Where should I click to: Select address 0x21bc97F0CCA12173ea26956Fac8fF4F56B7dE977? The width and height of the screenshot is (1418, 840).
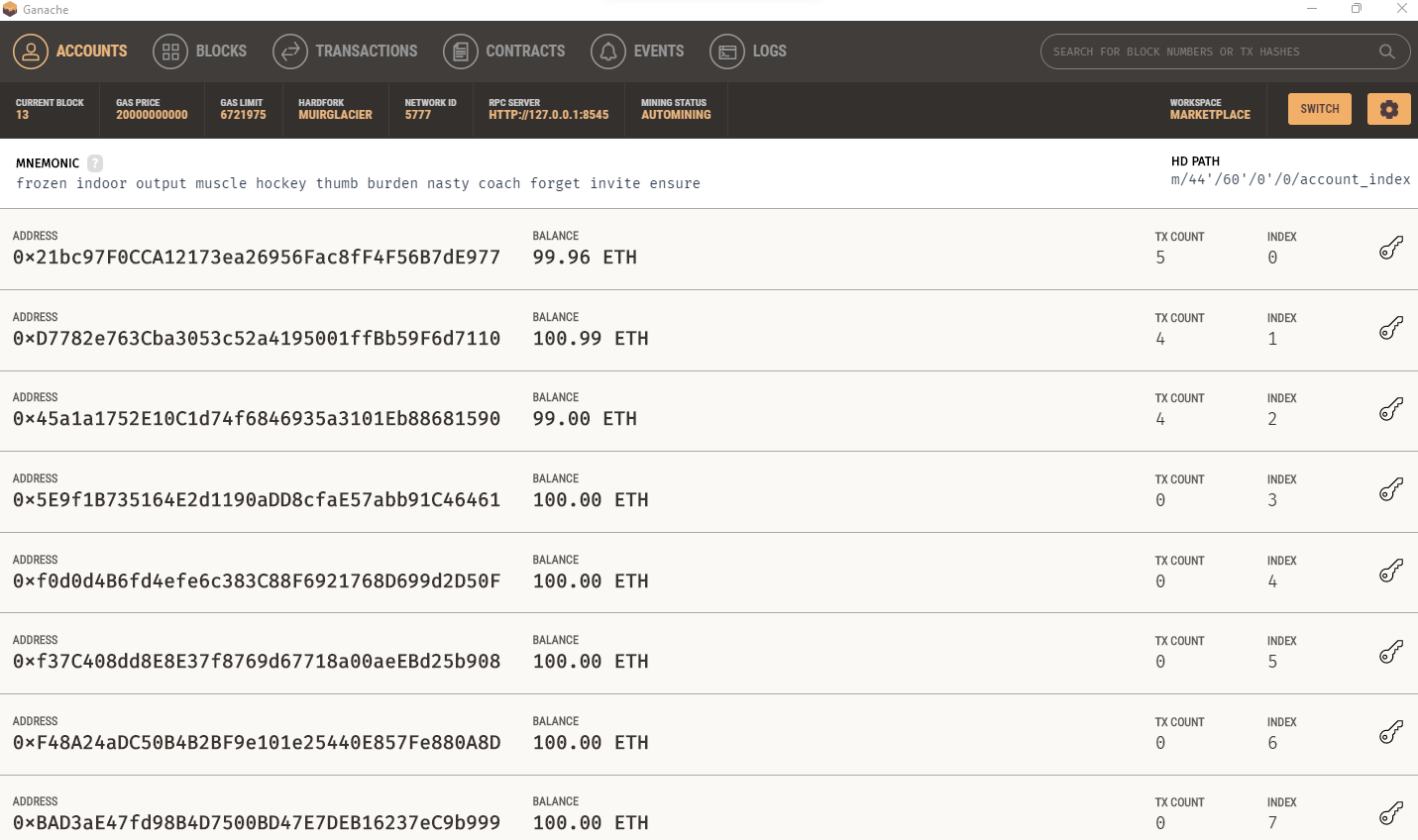[257, 258]
